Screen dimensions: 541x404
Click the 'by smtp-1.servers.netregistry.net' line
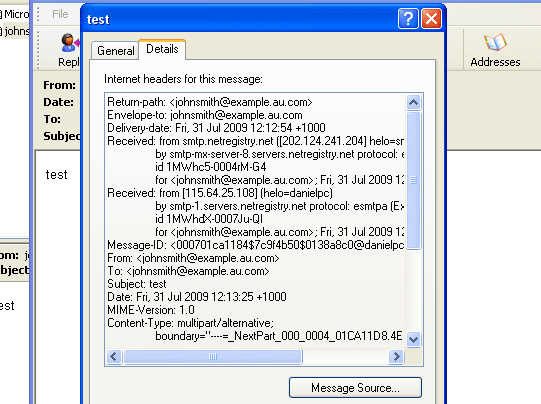[x=279, y=206]
